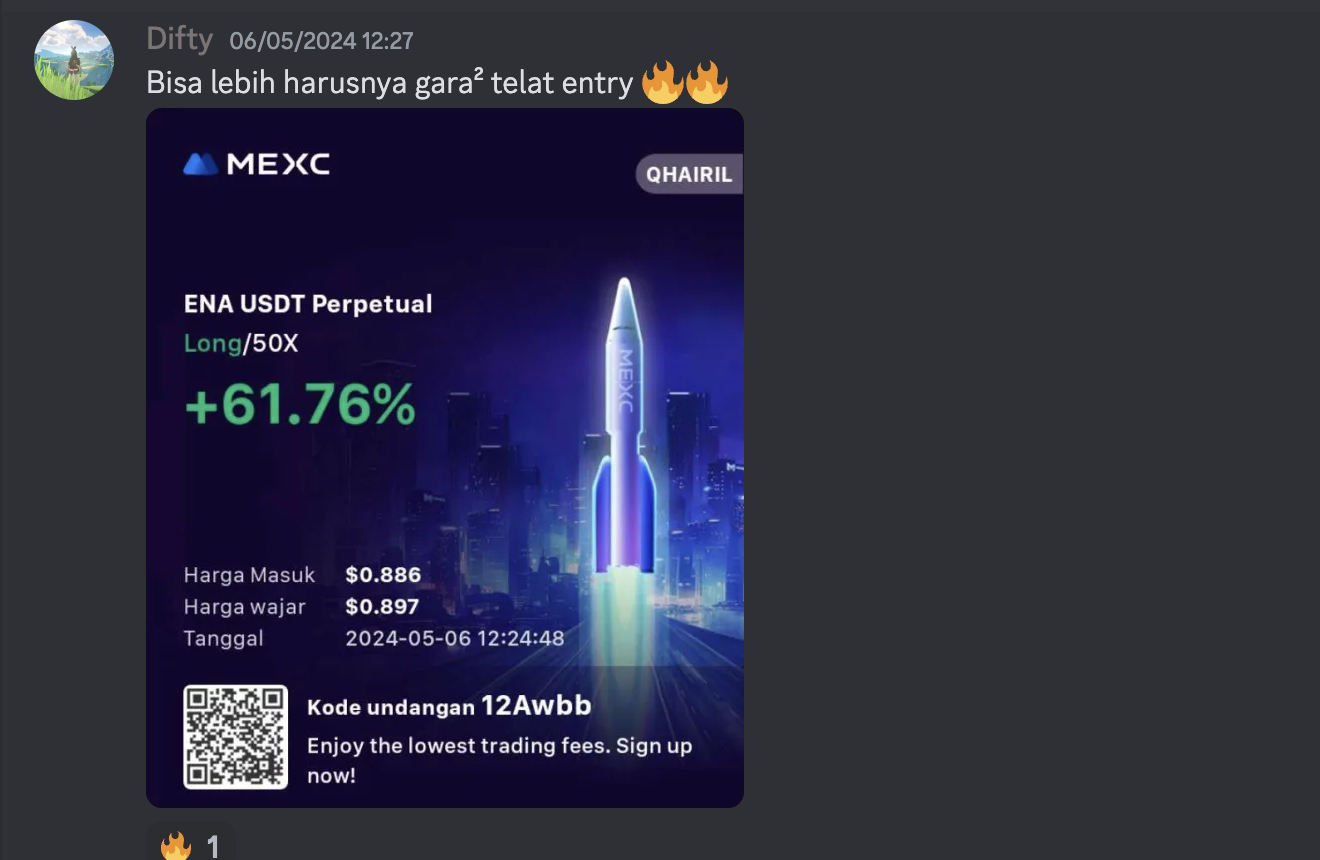Click the Harga Masuk $0.886 value
Viewport: 1320px width, 860px height.
tap(383, 575)
